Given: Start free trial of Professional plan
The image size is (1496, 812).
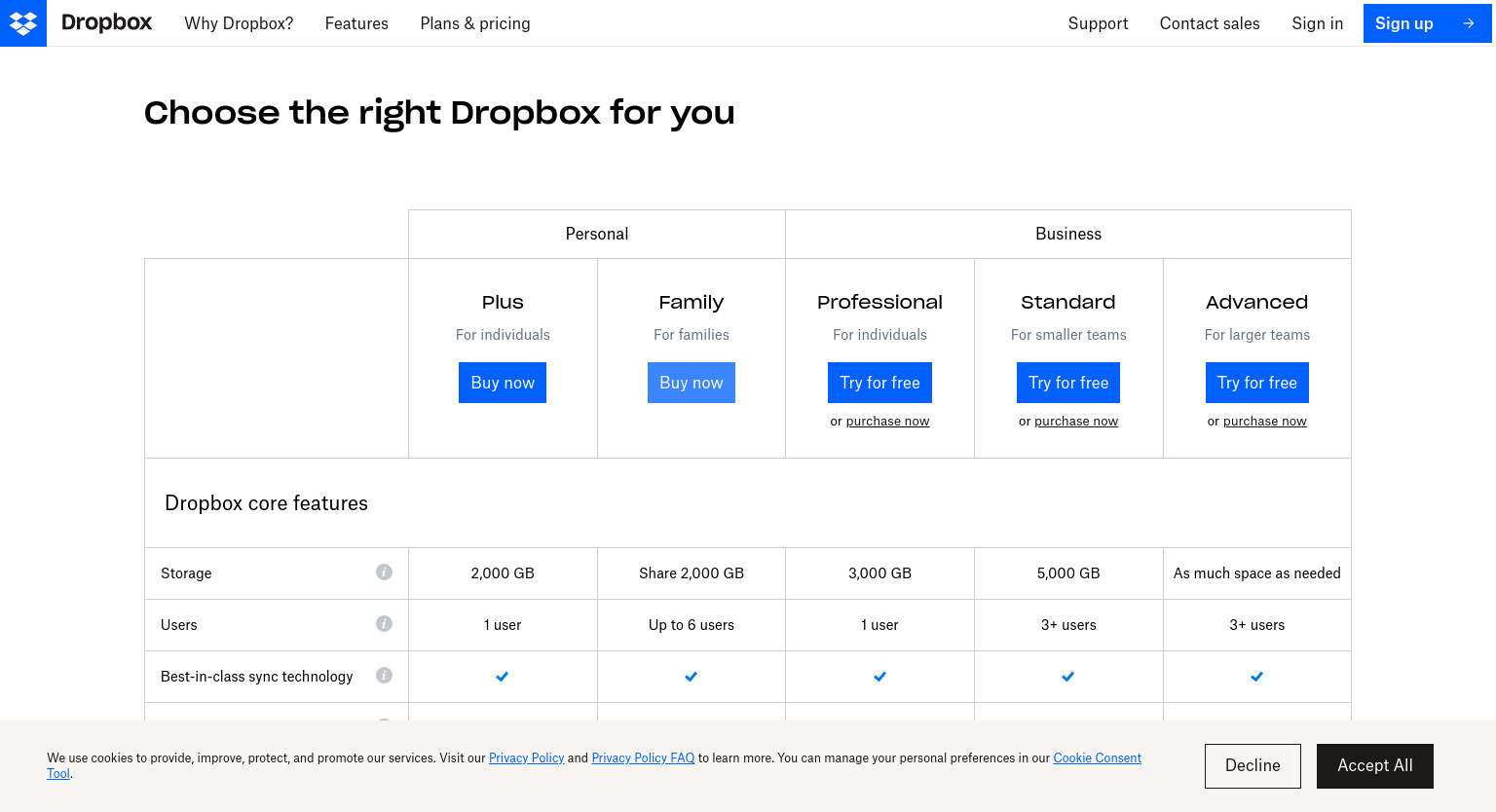Looking at the screenshot, I should (879, 383).
